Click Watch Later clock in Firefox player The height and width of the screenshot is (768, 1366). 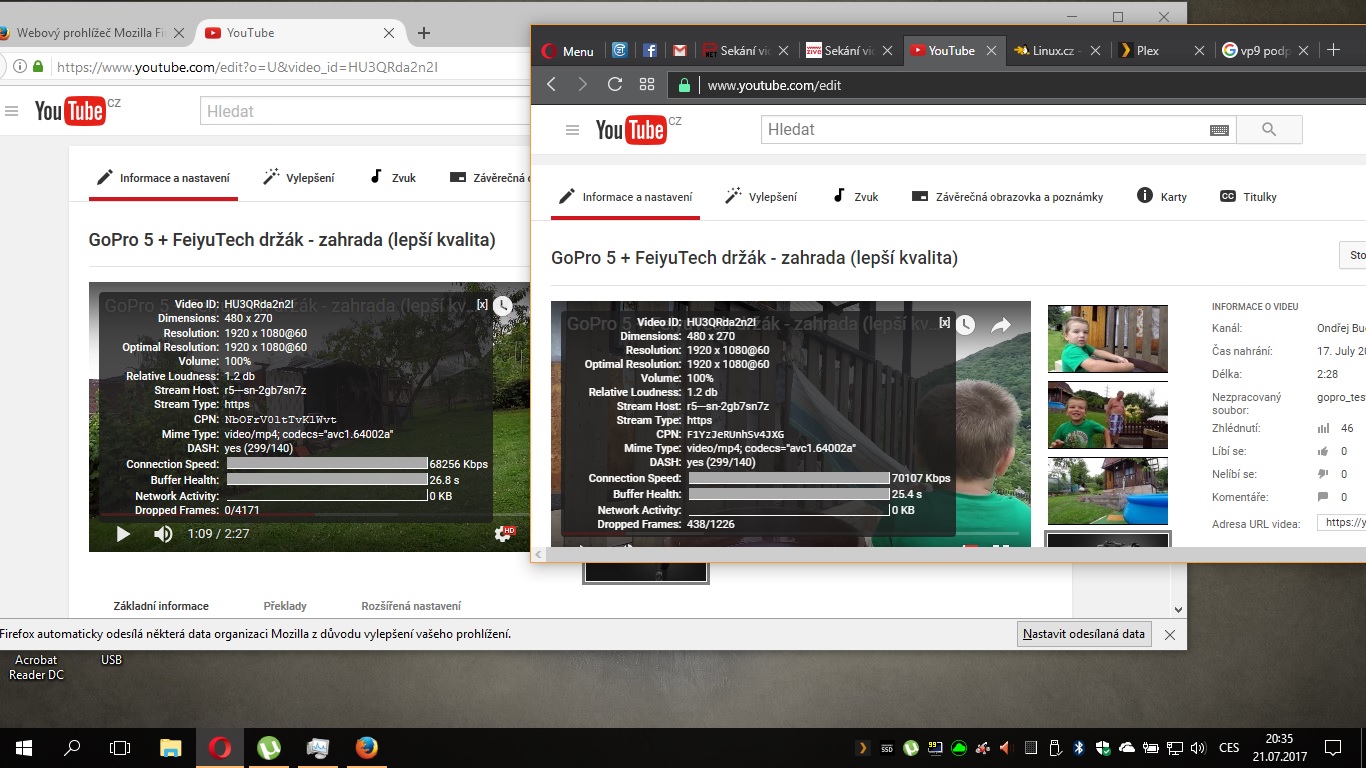503,306
